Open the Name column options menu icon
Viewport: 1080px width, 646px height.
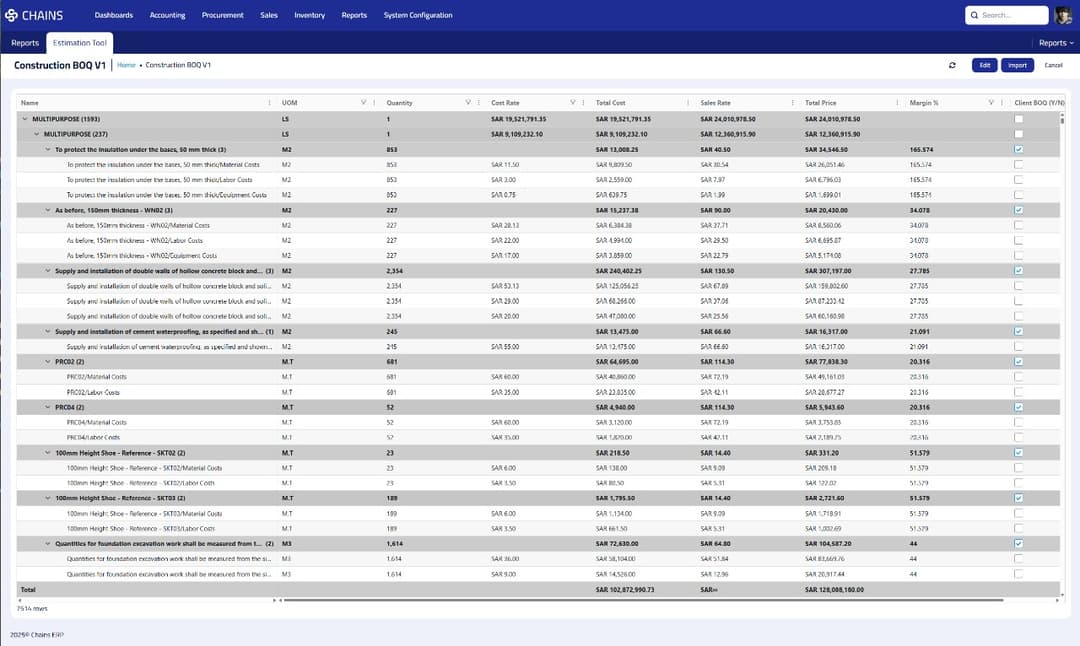coord(269,103)
